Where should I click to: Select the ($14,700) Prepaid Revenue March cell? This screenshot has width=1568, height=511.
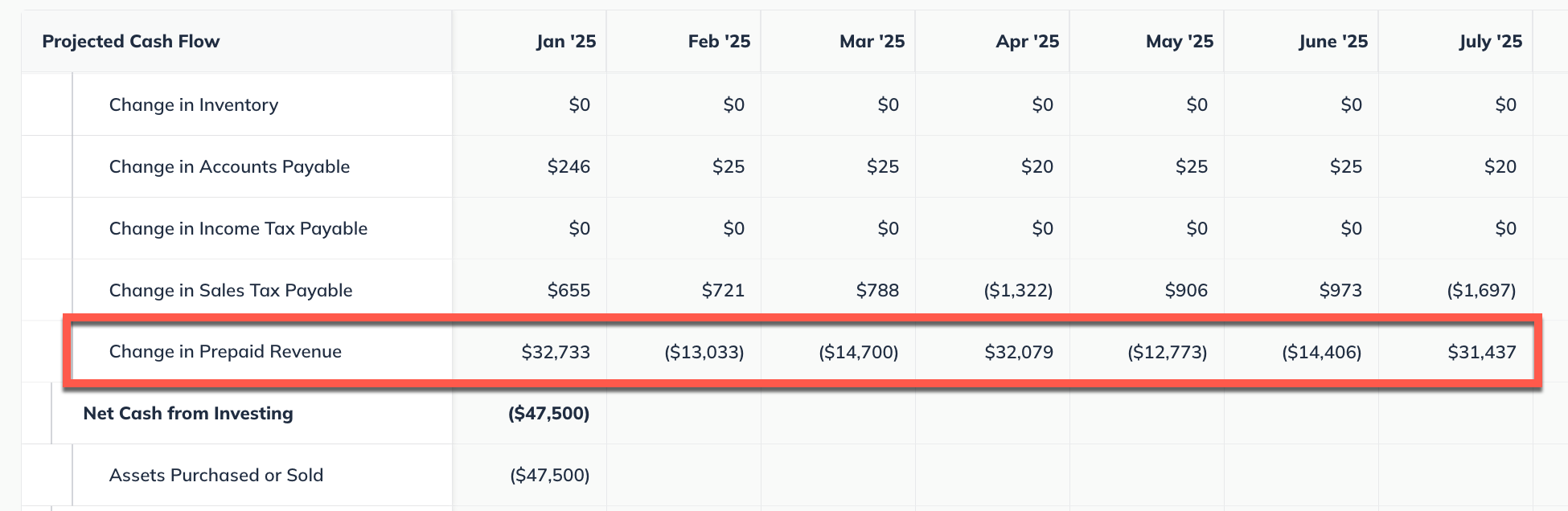[x=858, y=352]
